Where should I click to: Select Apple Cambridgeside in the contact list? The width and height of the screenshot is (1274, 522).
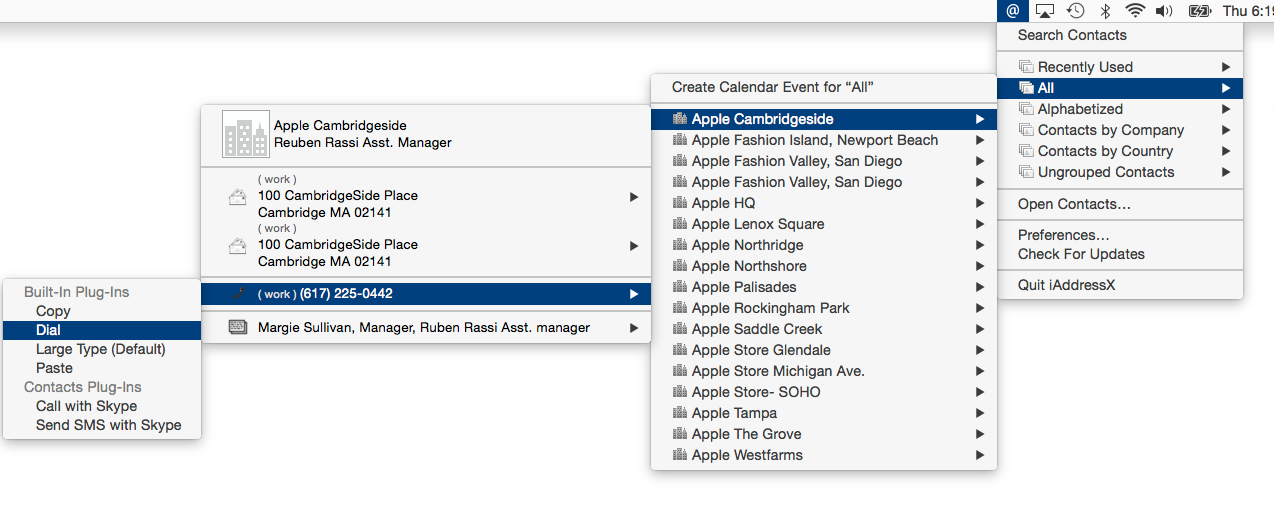[824, 119]
